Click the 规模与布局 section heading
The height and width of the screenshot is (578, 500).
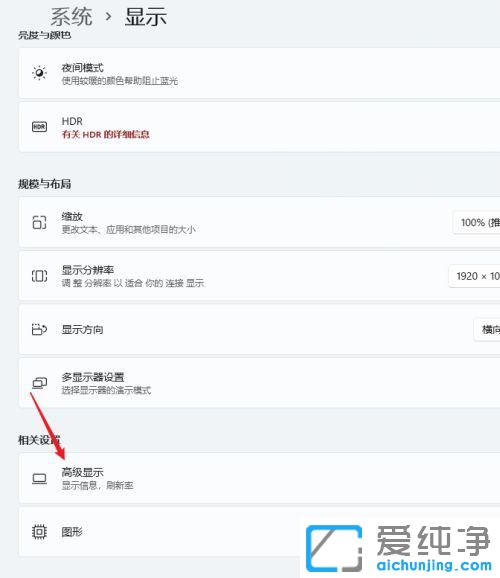point(45,184)
